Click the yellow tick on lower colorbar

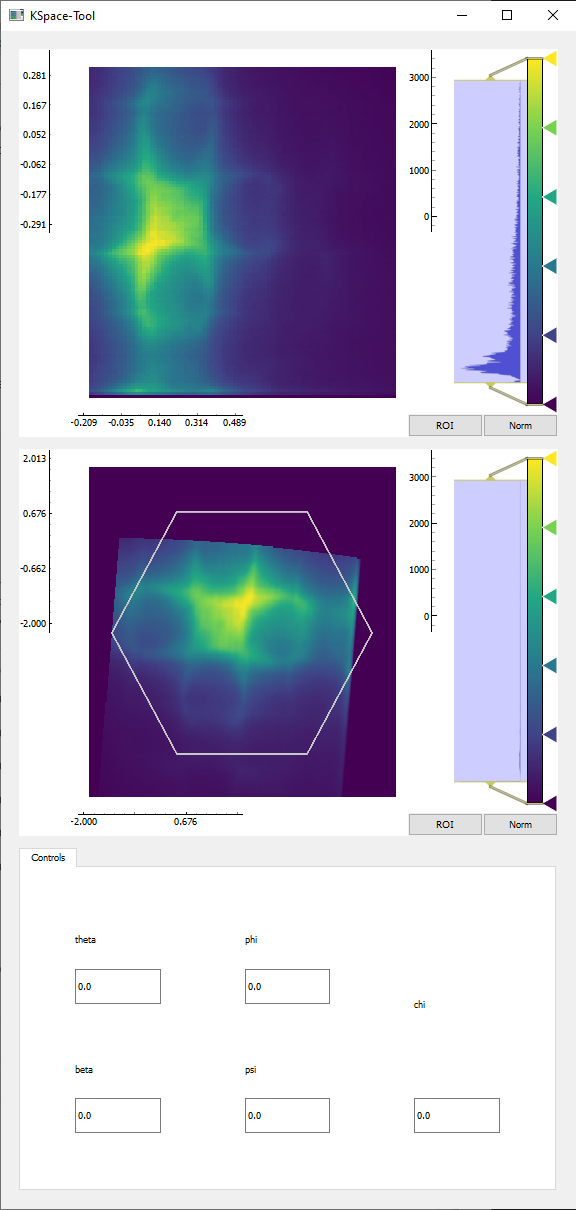click(549, 458)
